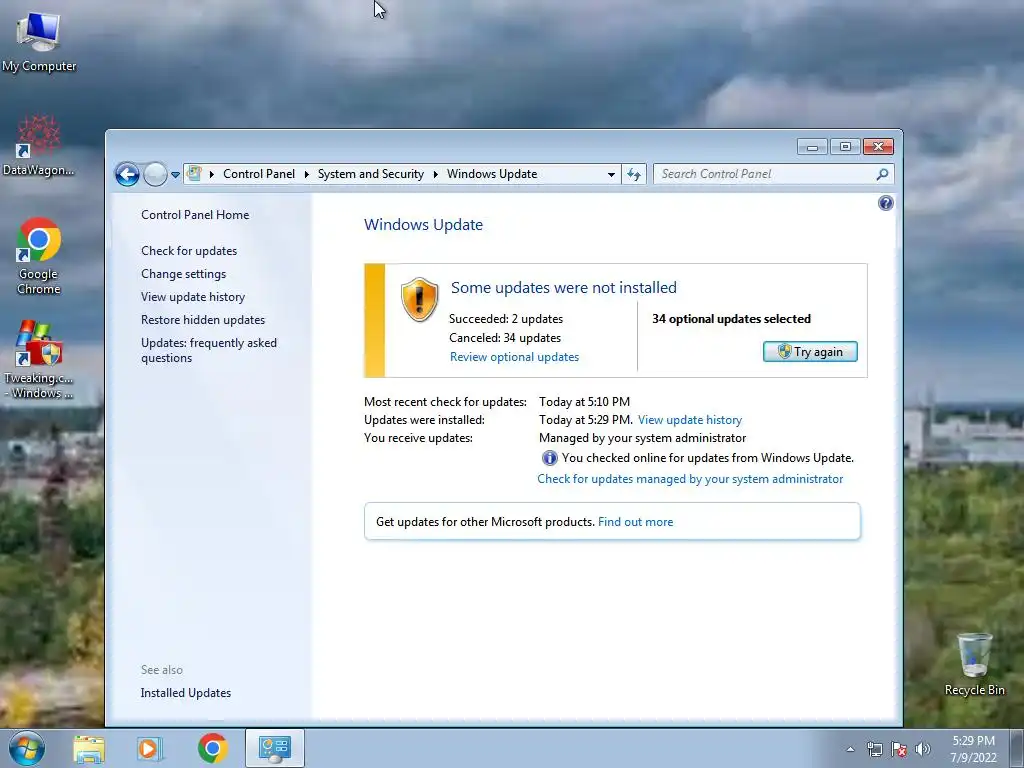
Task: Click Check for updates managed by administrator
Action: pyautogui.click(x=690, y=479)
